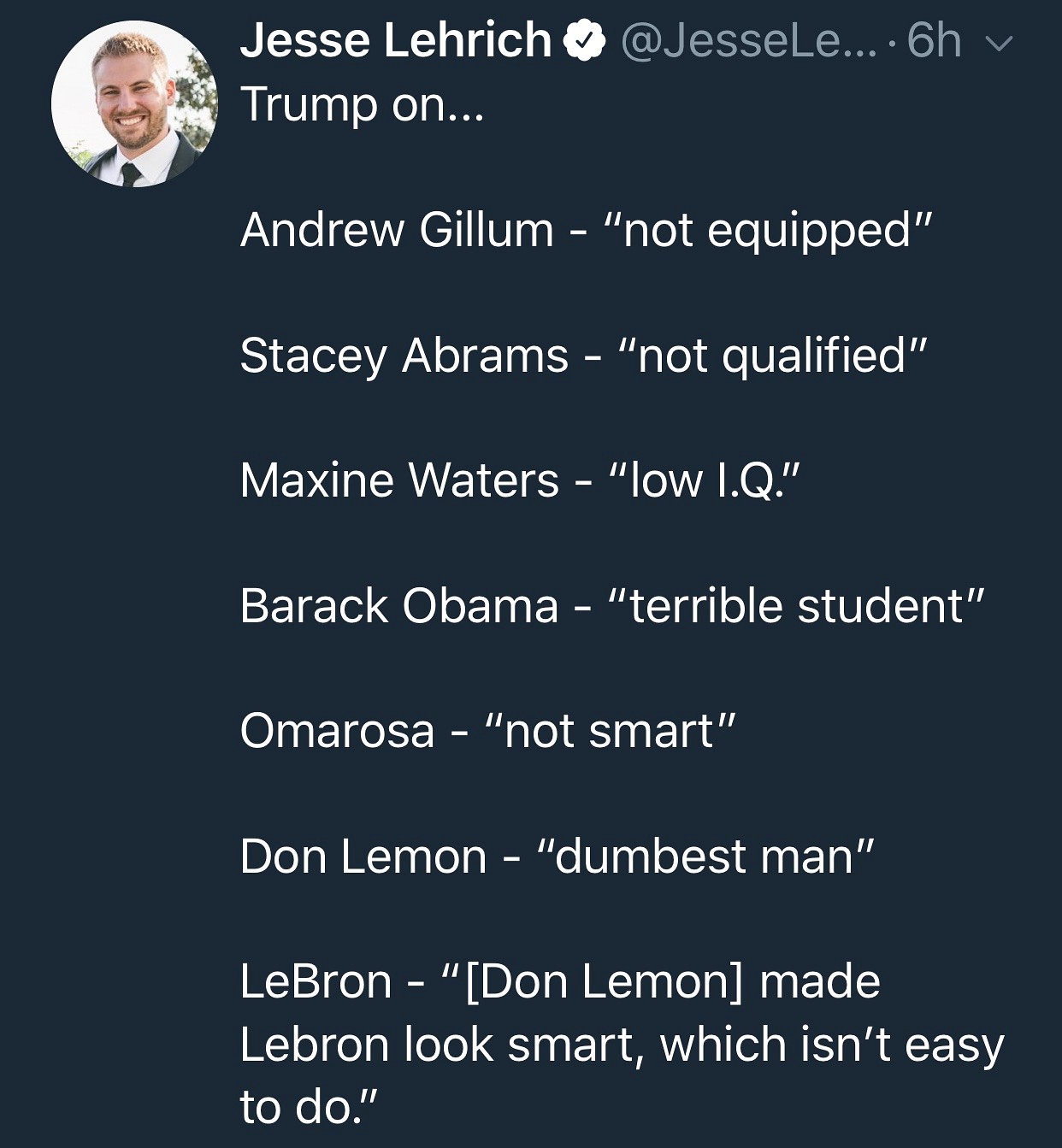Screen dimensions: 1062x1148
Task: Click the name Barack Obama
Action: pyautogui.click(x=398, y=606)
